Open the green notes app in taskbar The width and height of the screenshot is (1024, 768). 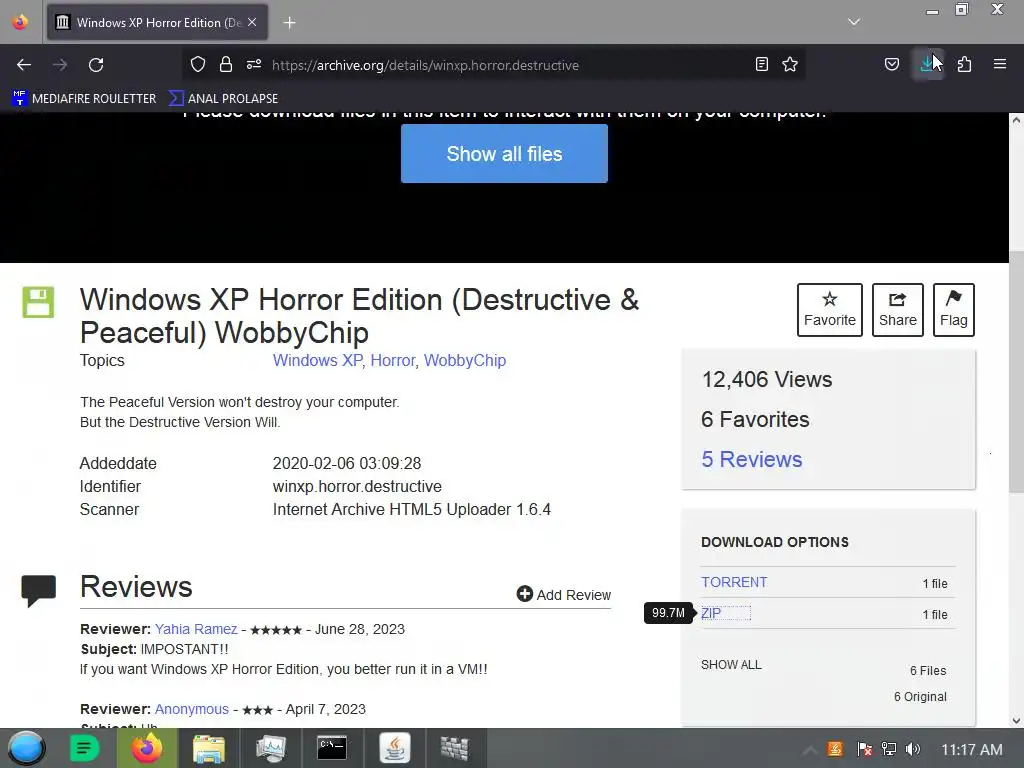84,748
